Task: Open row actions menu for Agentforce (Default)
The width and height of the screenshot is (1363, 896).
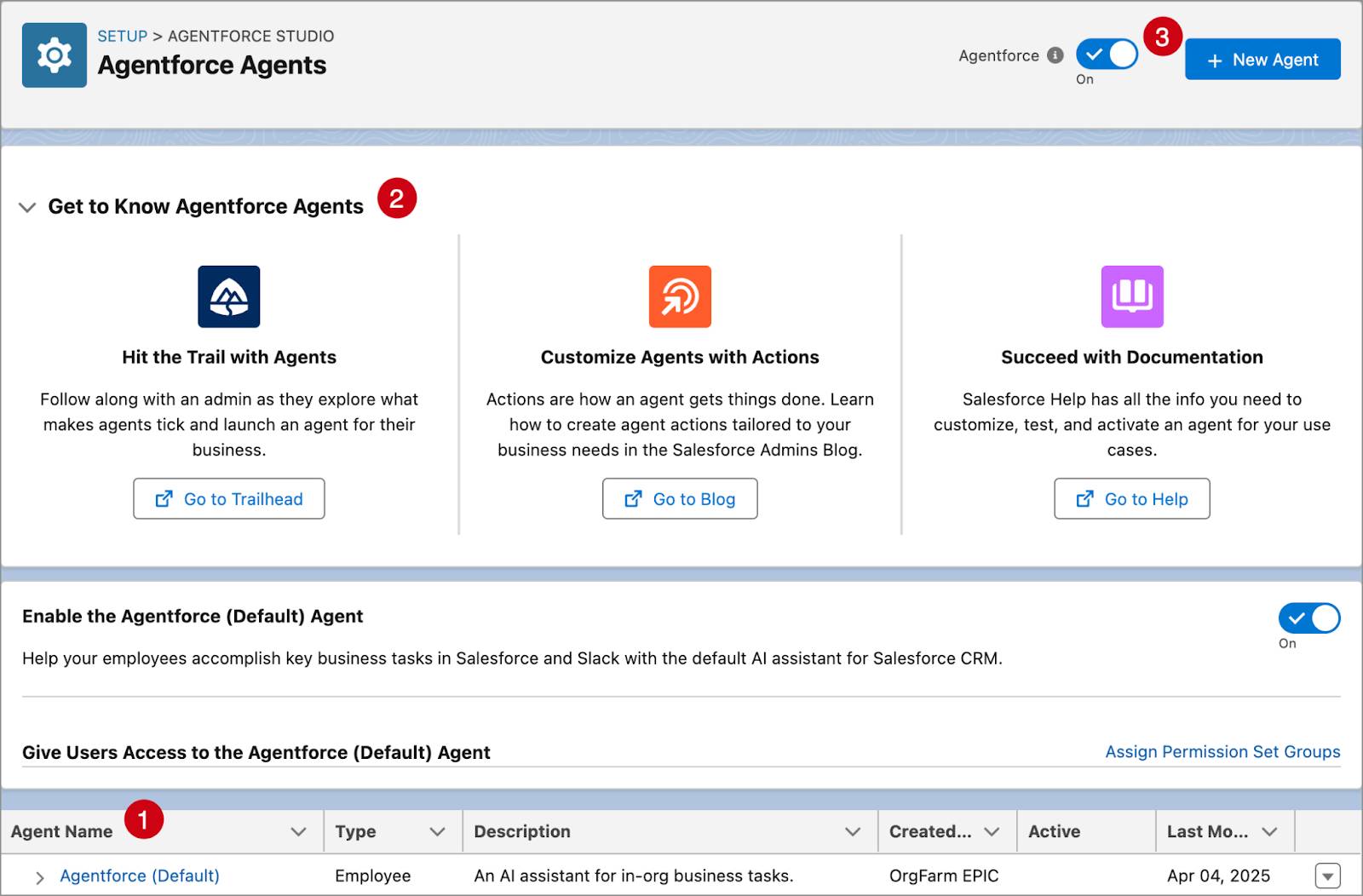Action: point(1327,876)
